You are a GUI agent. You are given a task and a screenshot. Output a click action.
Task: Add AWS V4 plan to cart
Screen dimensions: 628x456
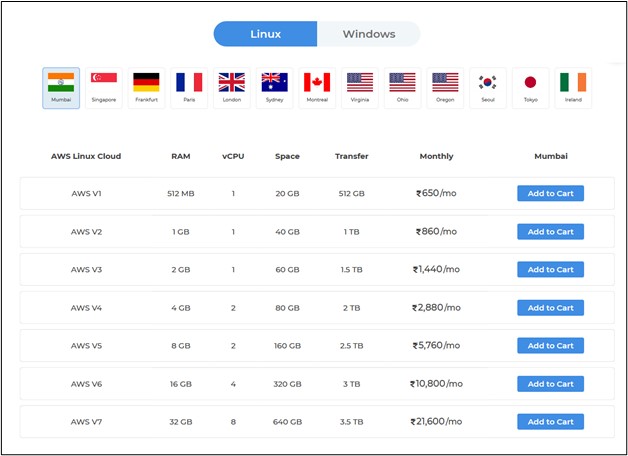(550, 308)
